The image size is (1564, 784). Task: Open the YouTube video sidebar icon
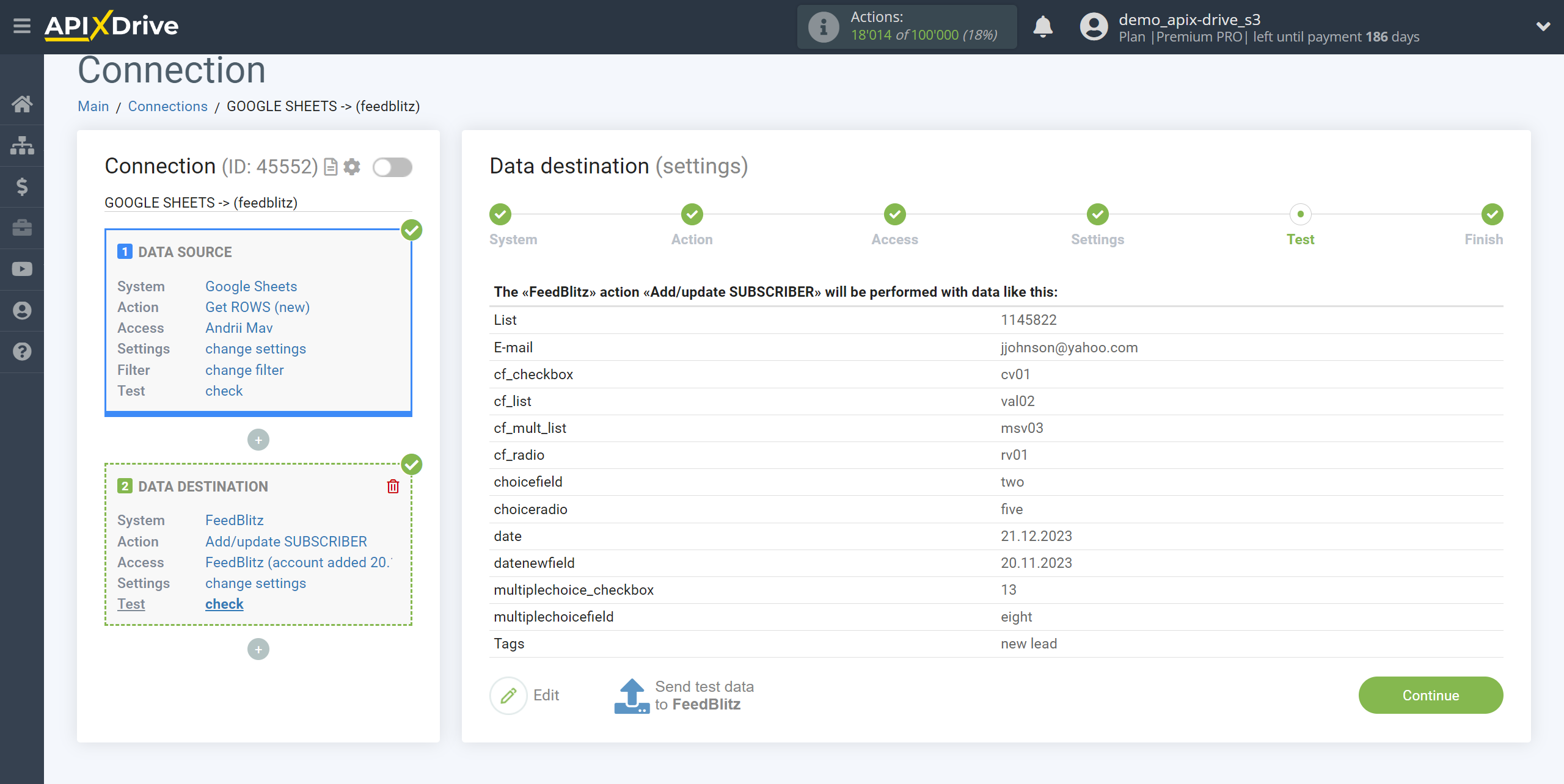22,269
